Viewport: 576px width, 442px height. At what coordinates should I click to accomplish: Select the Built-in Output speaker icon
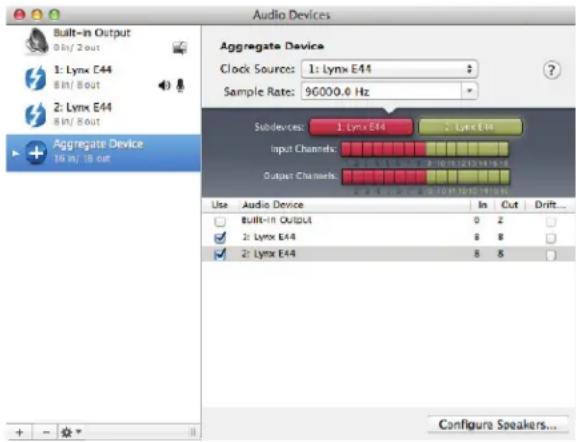tap(37, 41)
